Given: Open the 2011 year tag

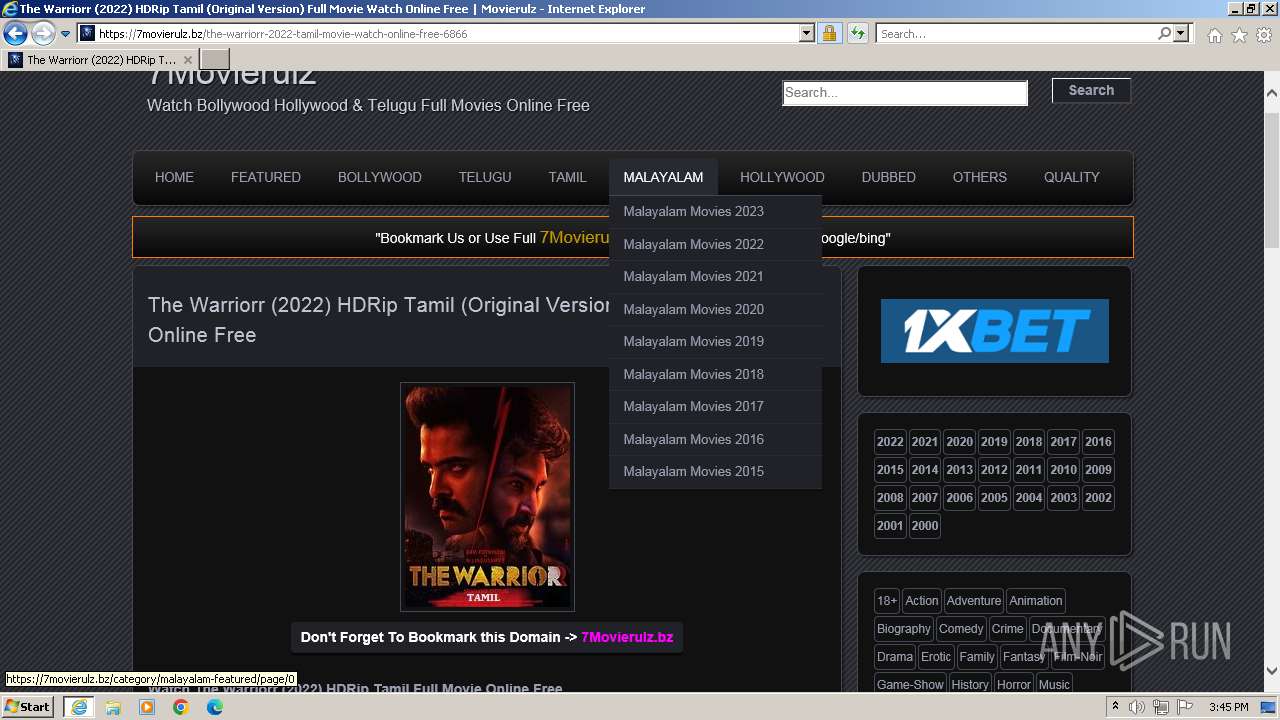Looking at the screenshot, I should pyautogui.click(x=1029, y=469).
